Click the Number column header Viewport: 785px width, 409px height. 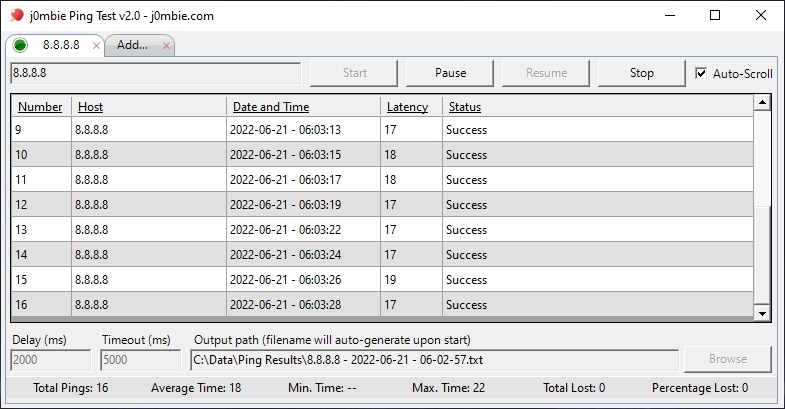40,107
